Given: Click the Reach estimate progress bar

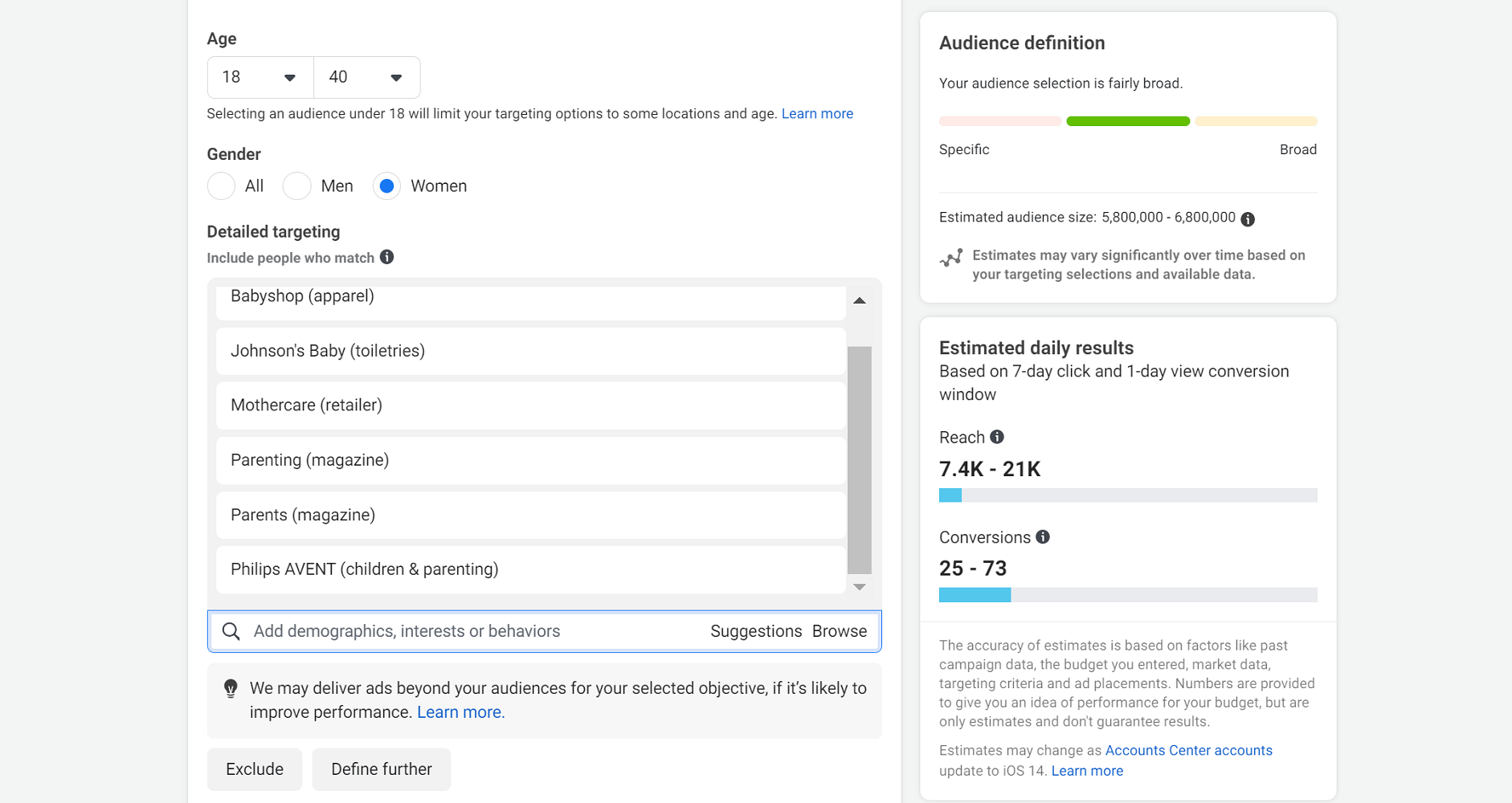Looking at the screenshot, I should [1128, 495].
